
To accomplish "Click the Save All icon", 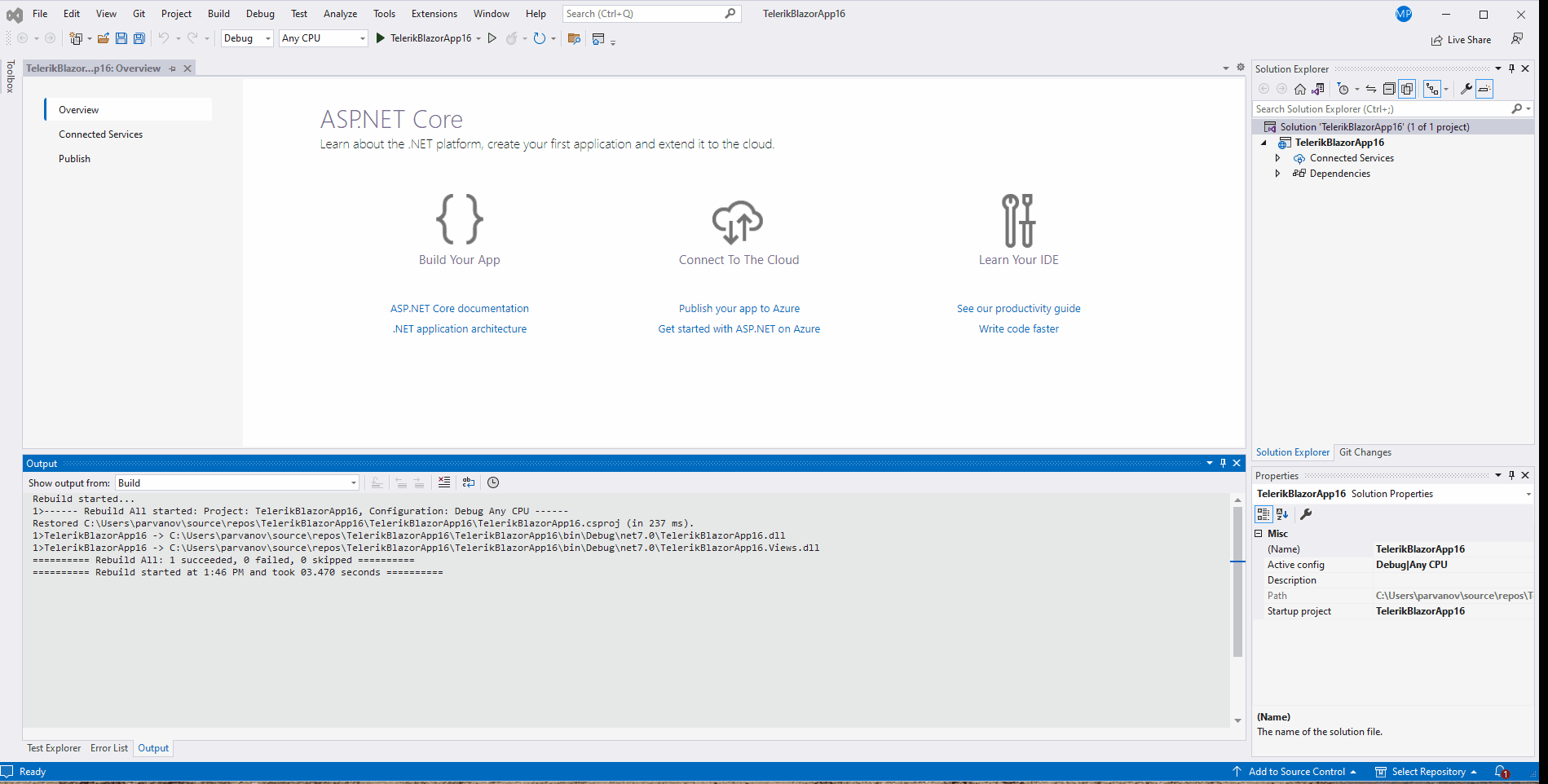I will [x=139, y=38].
